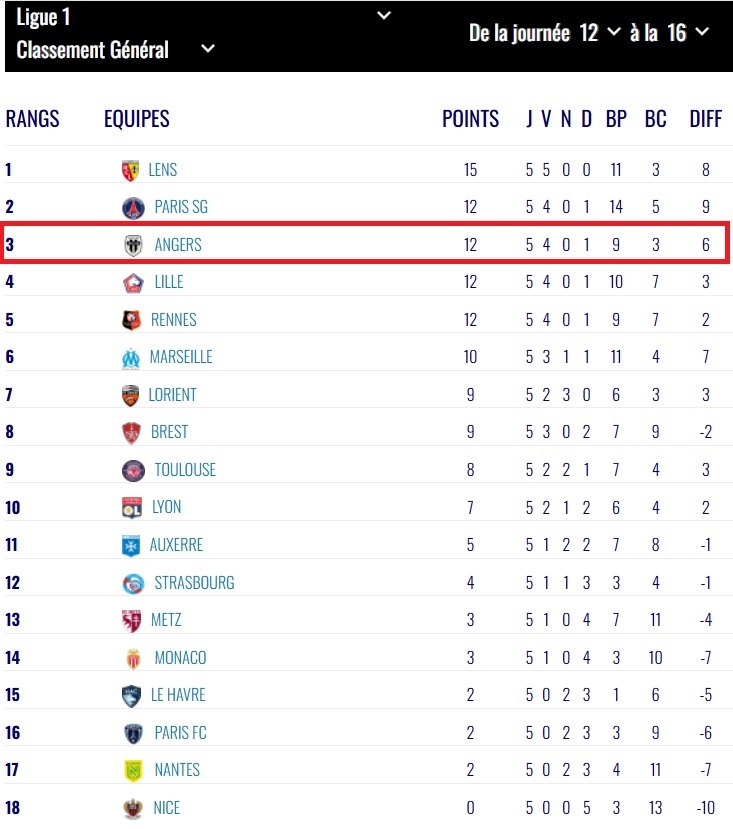
Task: Click the Monaco club crest icon
Action: coord(133,658)
